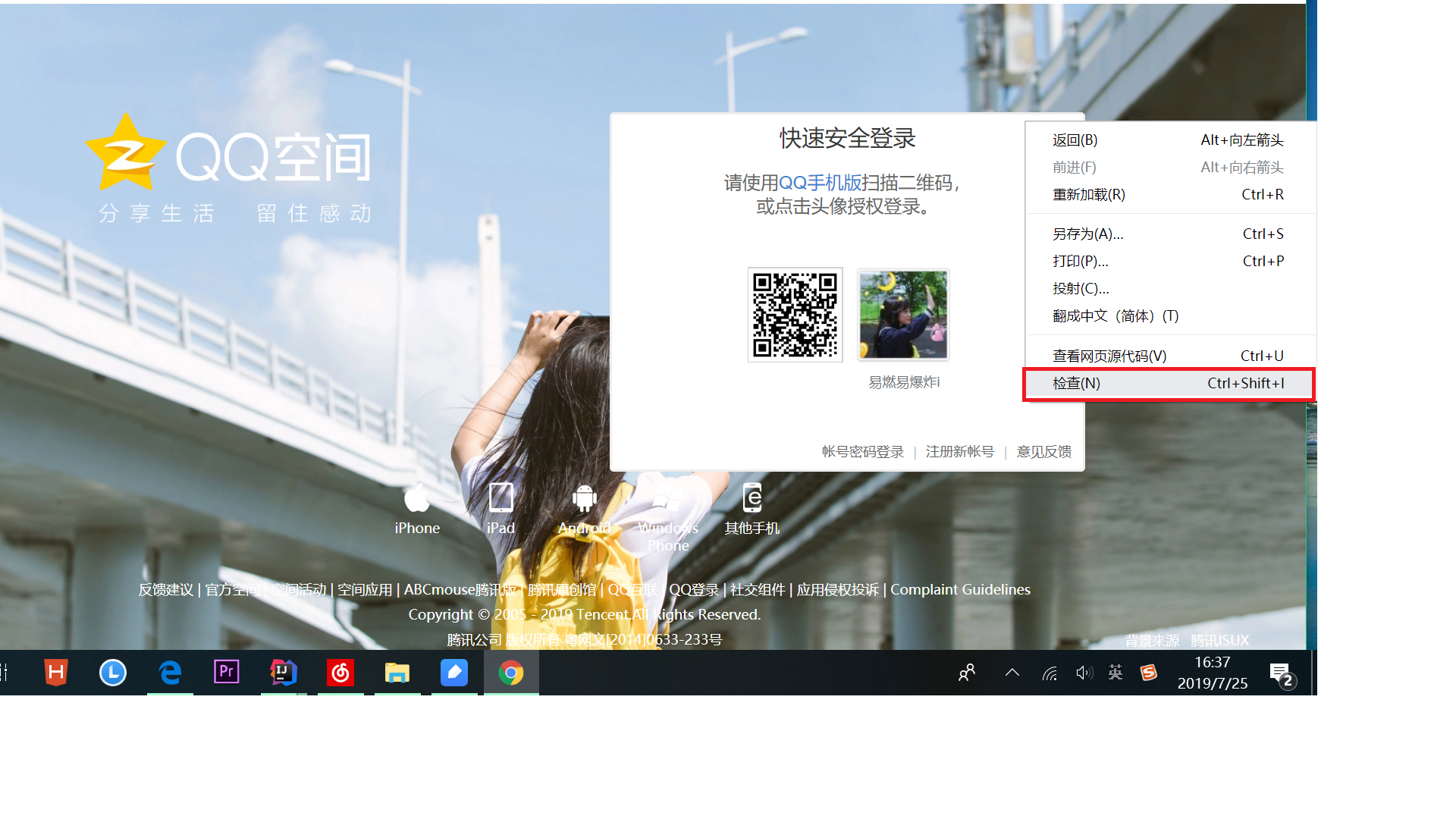The height and width of the screenshot is (819, 1456).
Task: Open the notification action center
Action: click(x=1281, y=674)
